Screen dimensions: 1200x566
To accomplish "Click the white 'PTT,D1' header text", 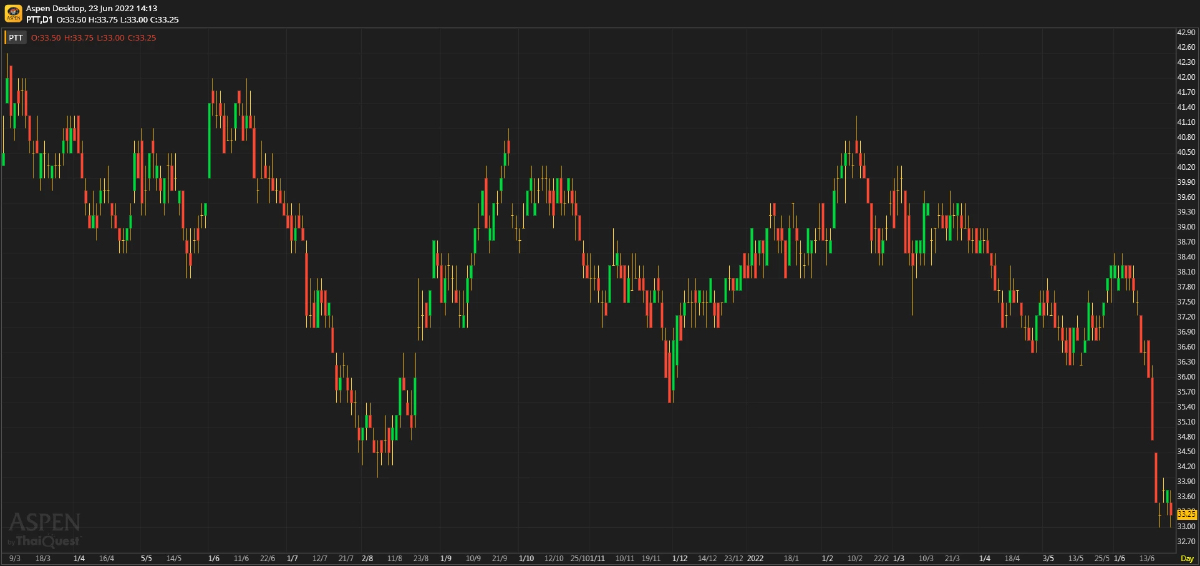I will (40, 19).
